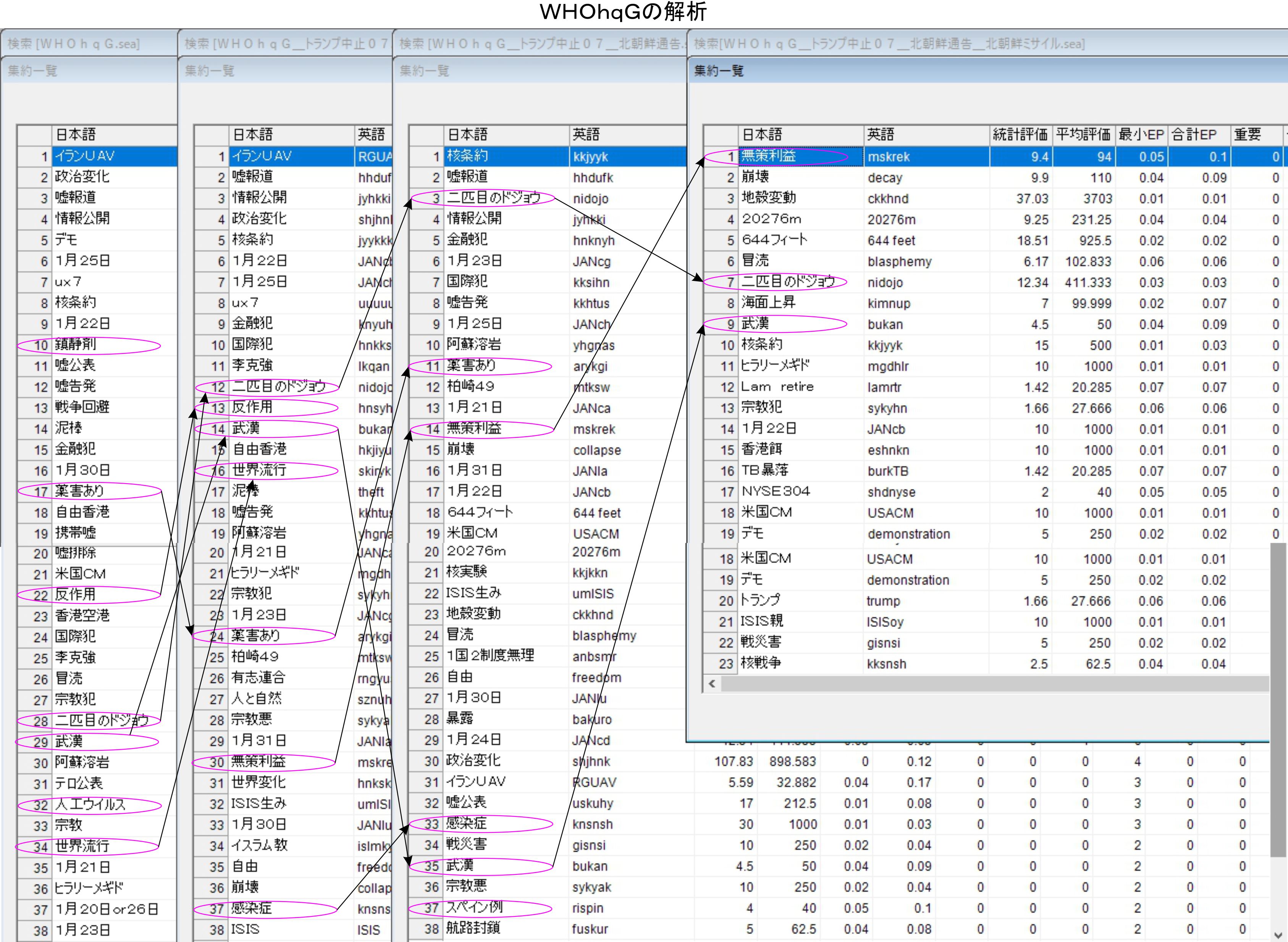Click the 合計EP column header

[x=1194, y=135]
